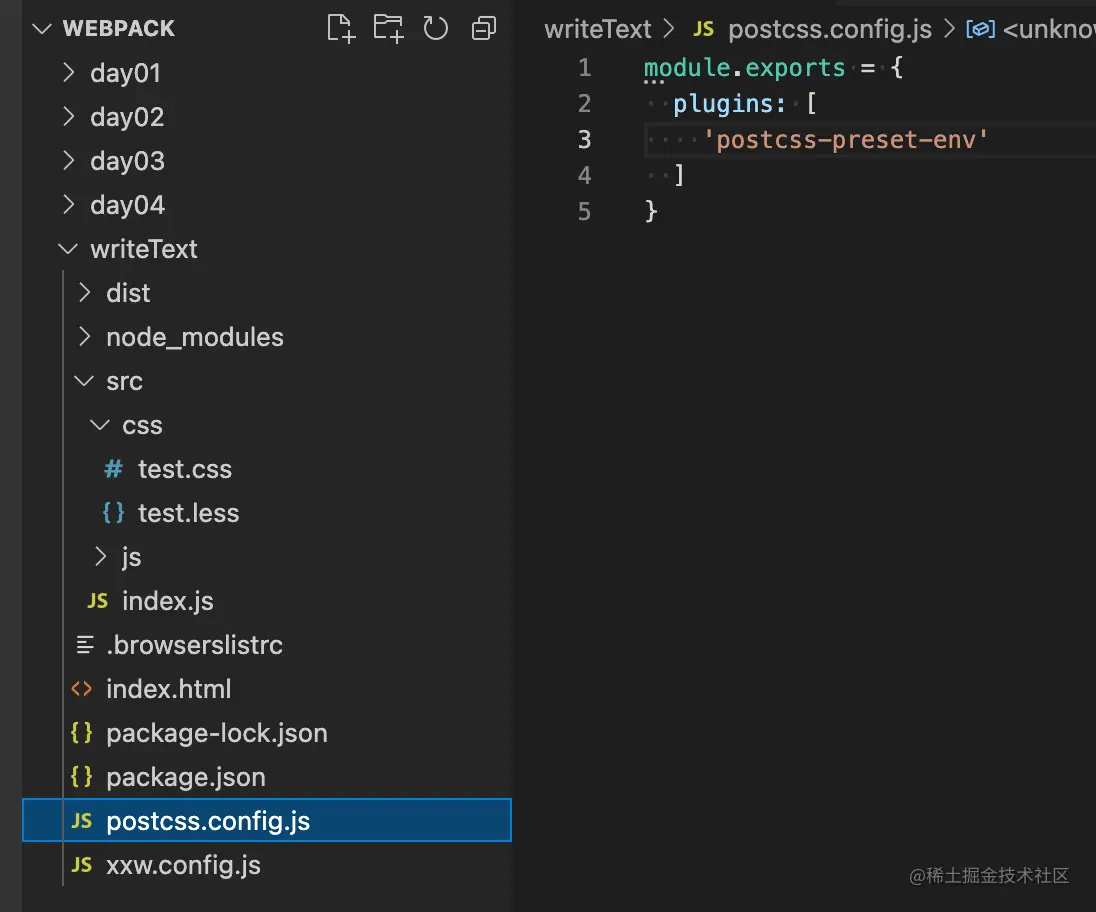The image size is (1096, 912).
Task: Click the closing brace on line 5
Action: [x=651, y=211]
